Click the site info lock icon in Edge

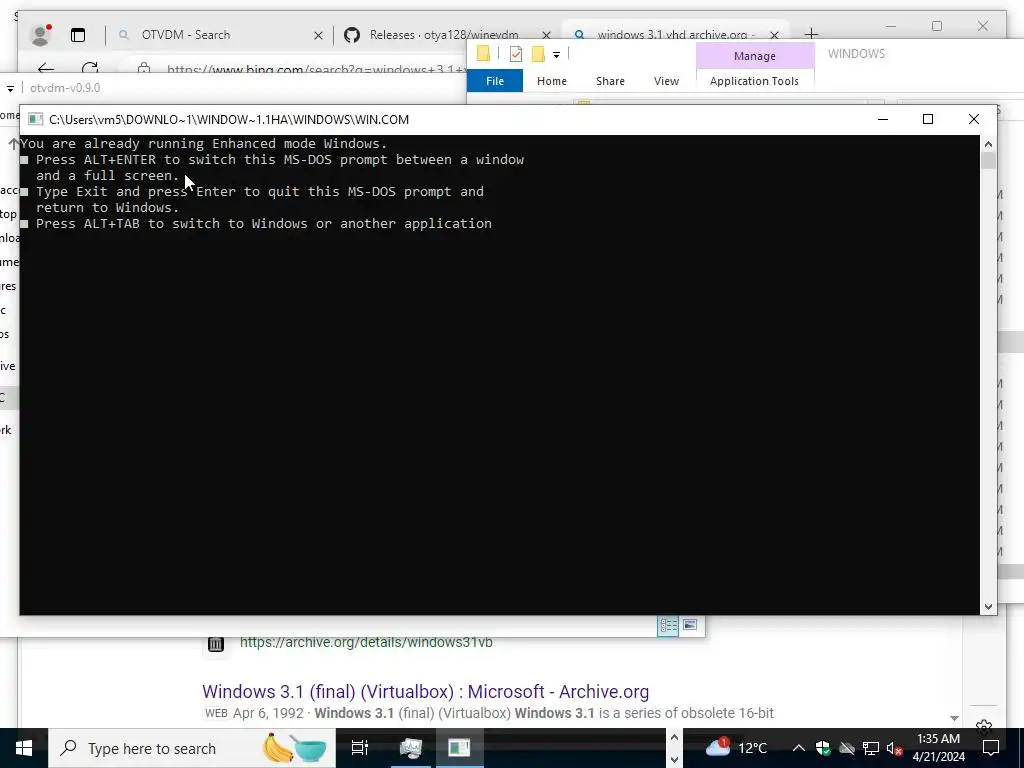point(144,69)
